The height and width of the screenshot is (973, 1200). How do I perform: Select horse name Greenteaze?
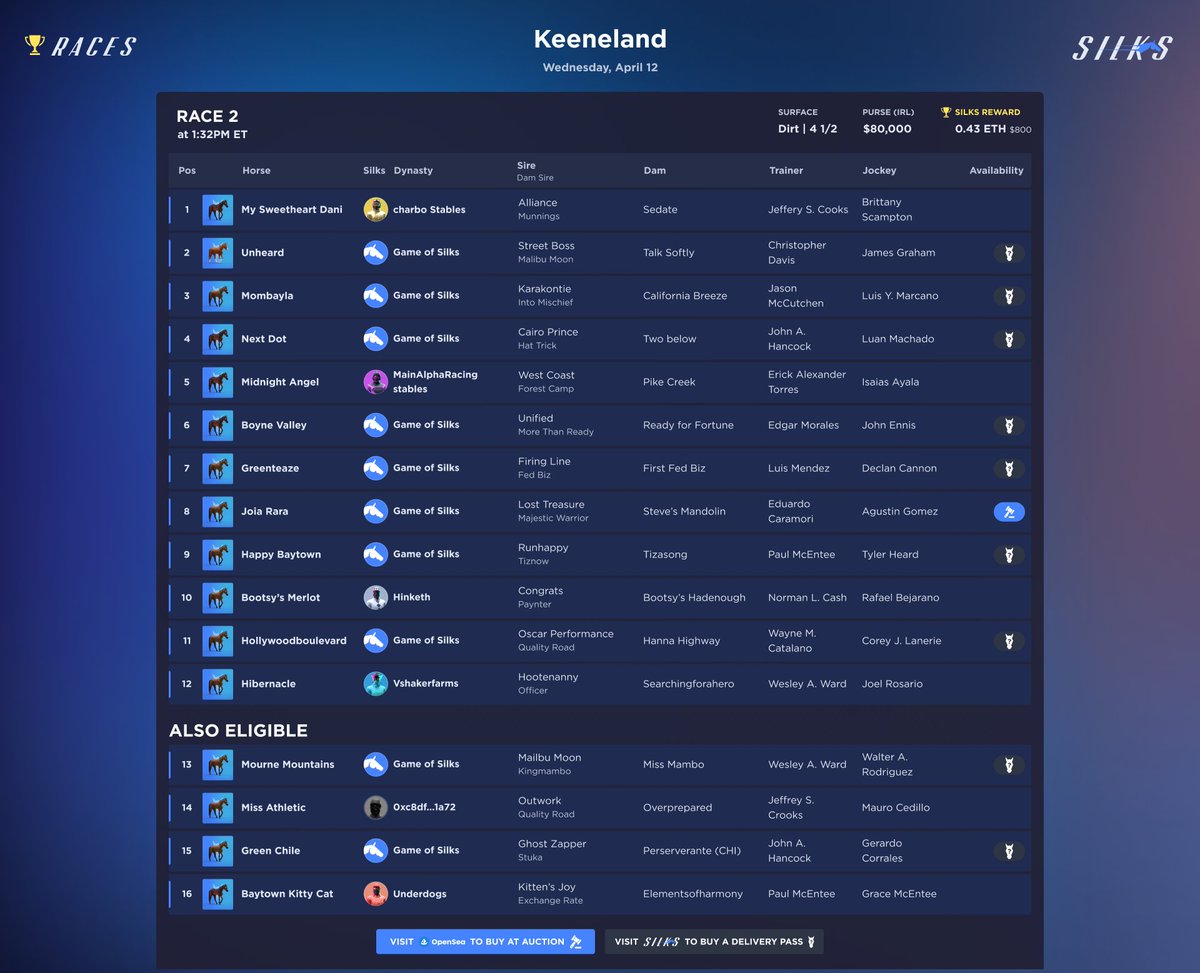[x=270, y=468]
